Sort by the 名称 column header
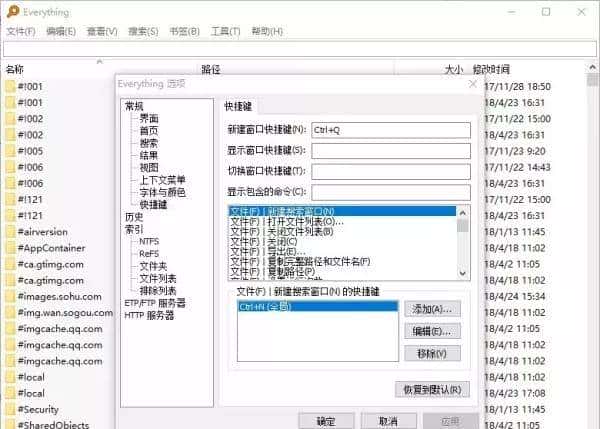Screen dimensions: 600x429 coord(15,69)
